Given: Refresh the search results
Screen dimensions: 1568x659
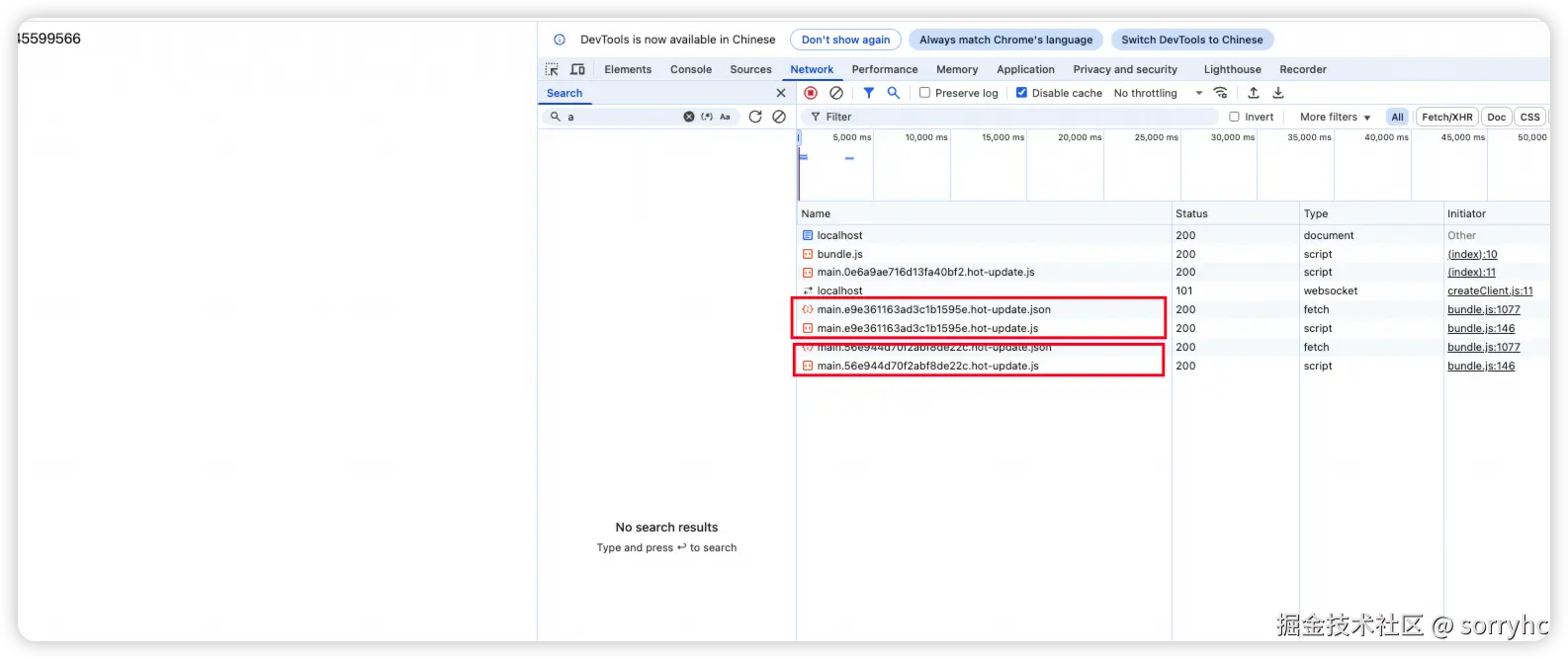Looking at the screenshot, I should (x=755, y=117).
